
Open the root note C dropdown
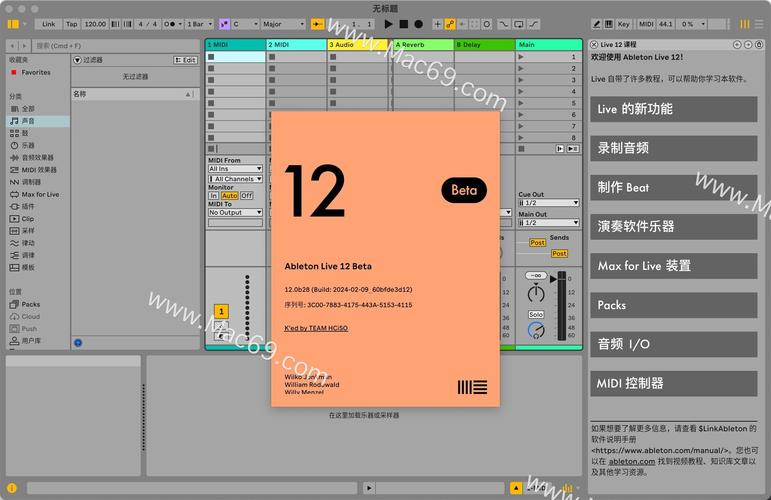tap(245, 24)
